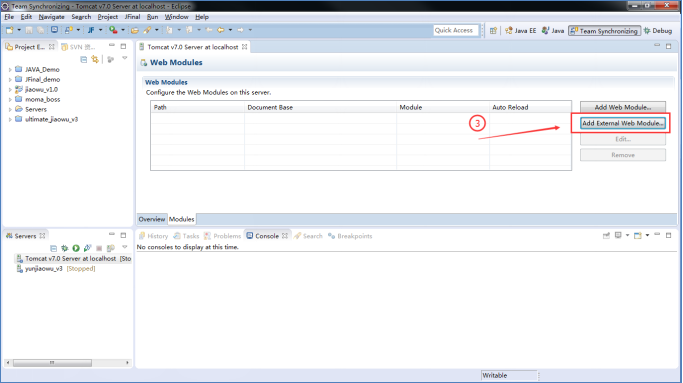Viewport: 683px width, 383px height.
Task: Expand the JFinal_demo project
Action: point(10,79)
